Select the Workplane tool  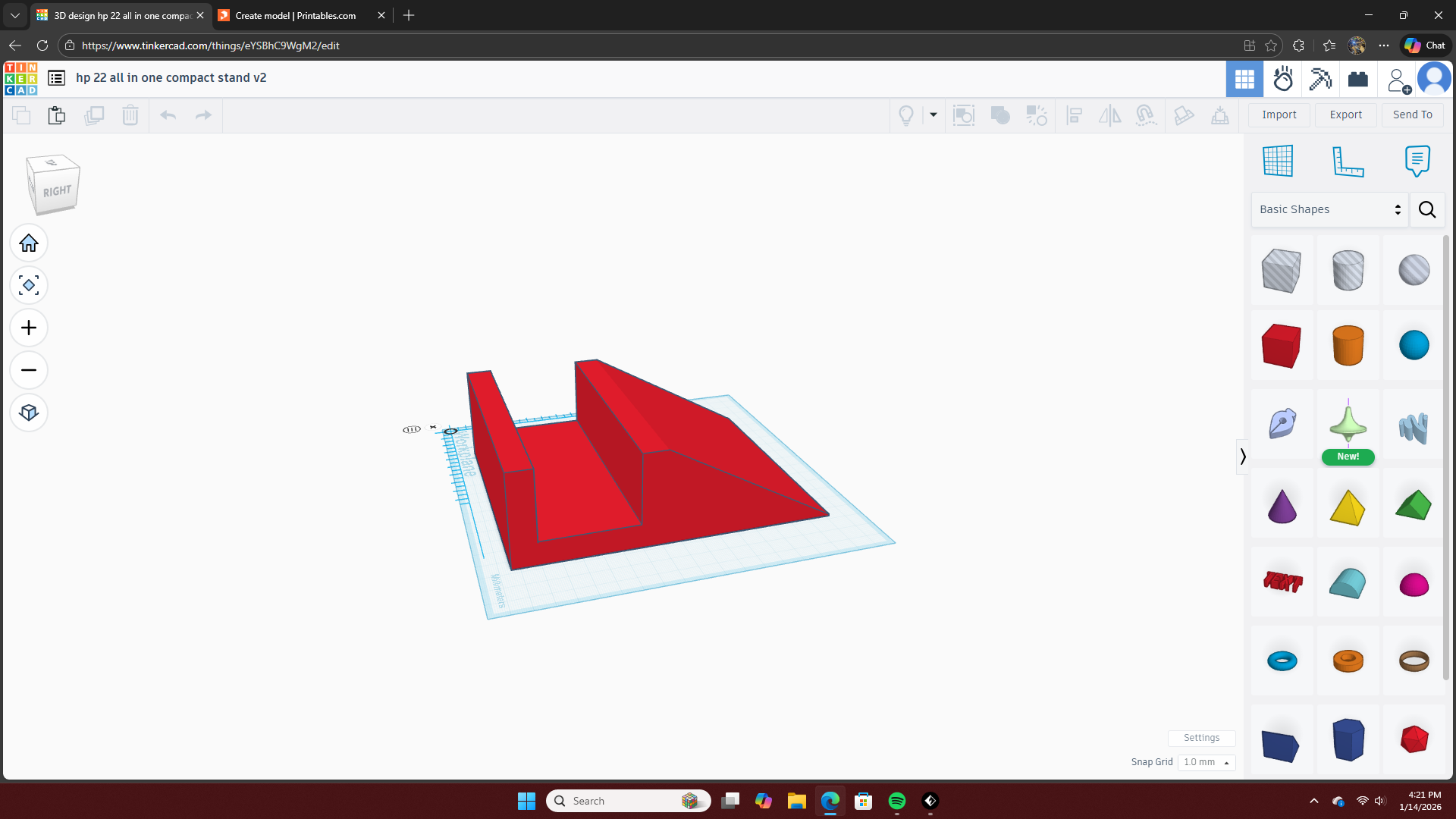click(1278, 161)
